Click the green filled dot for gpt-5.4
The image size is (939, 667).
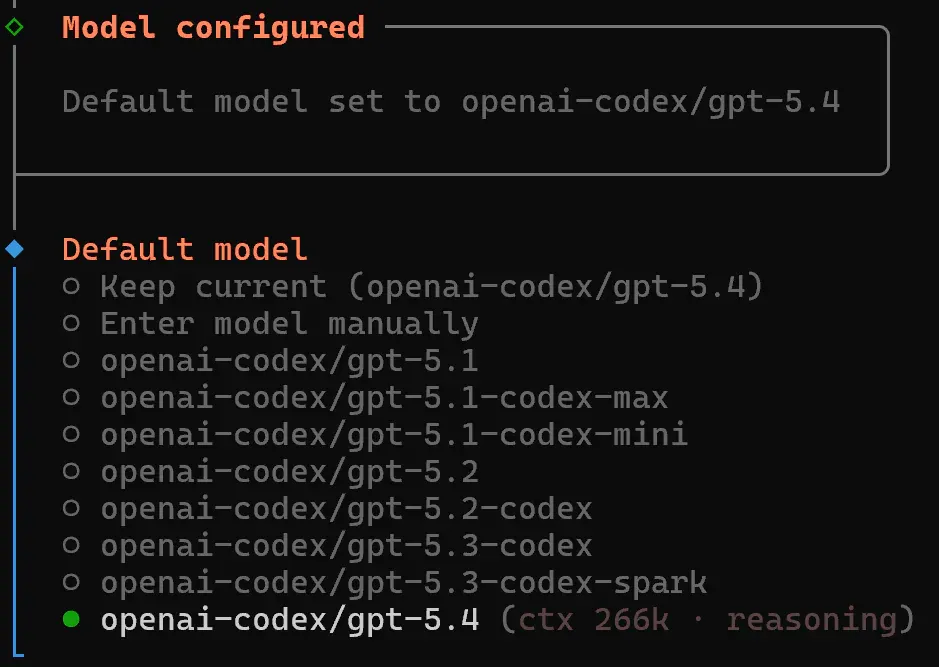coord(71,619)
